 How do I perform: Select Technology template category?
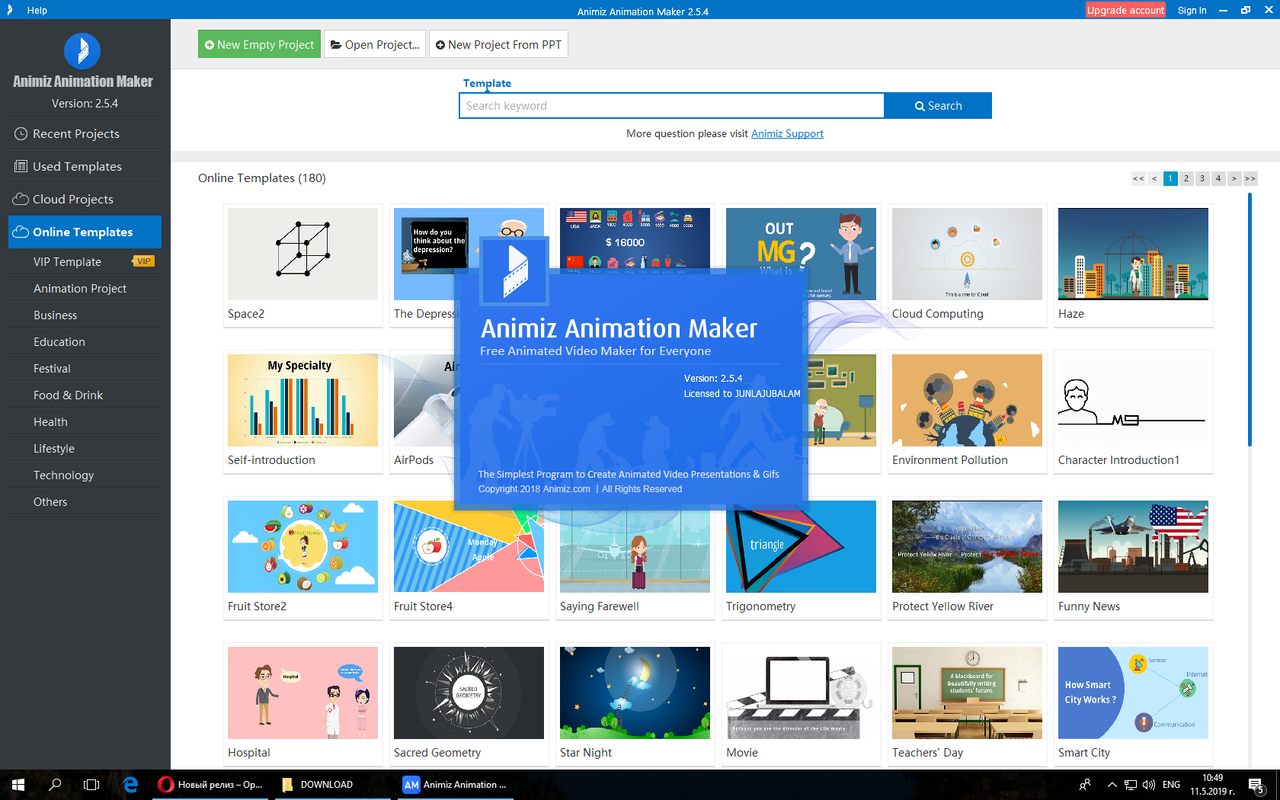pyautogui.click(x=63, y=475)
